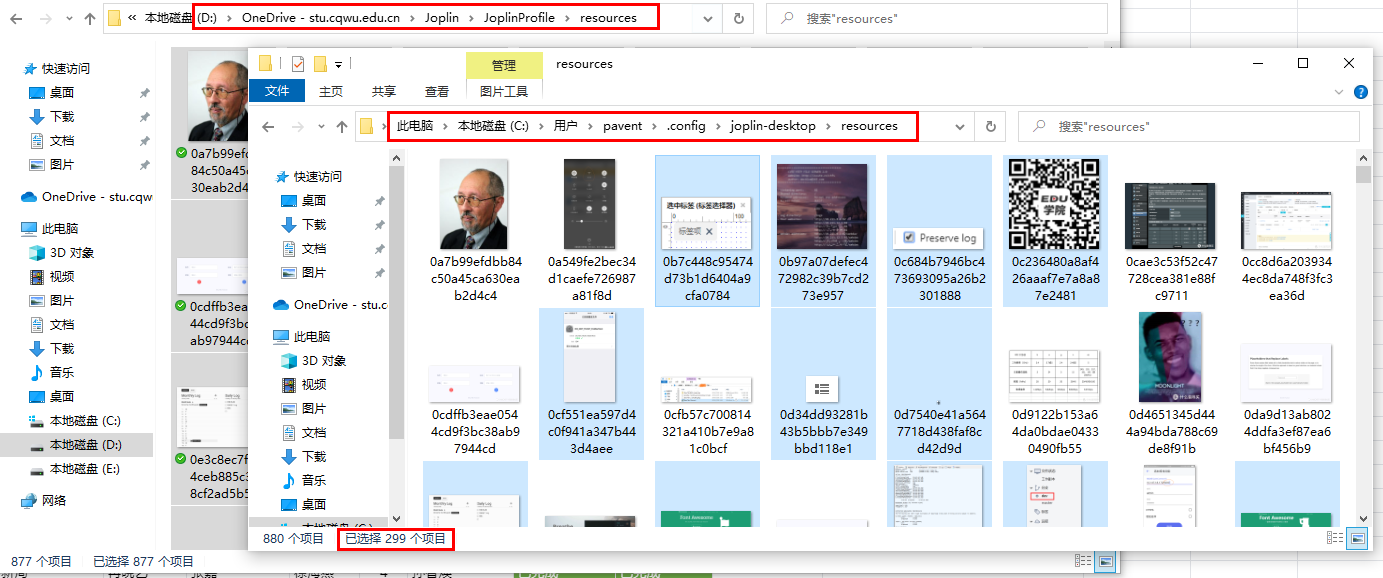Click the down arrow on the vertical scrollbar

click(1362, 518)
